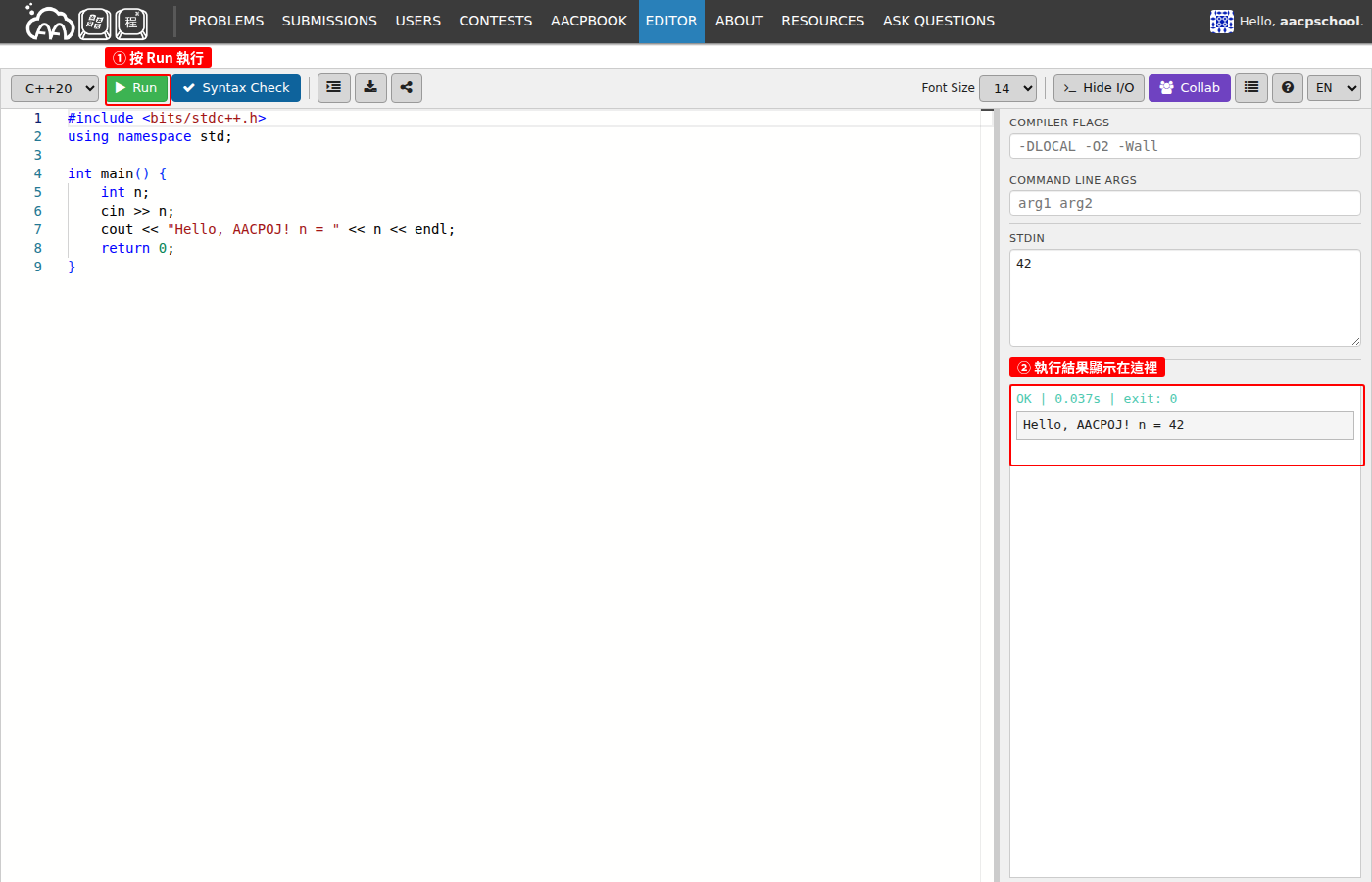
Task: Open the list icon next to Collab
Action: (x=1251, y=88)
